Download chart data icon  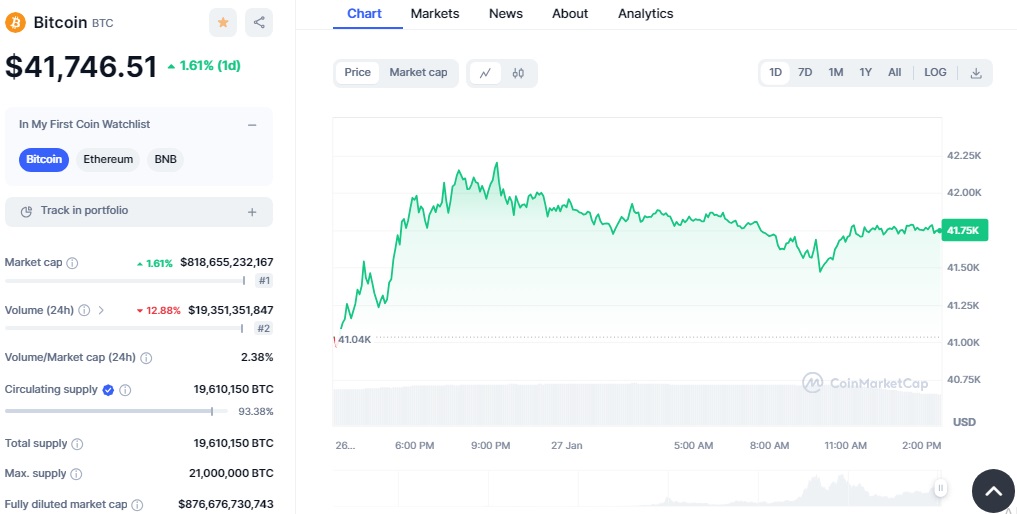(975, 73)
